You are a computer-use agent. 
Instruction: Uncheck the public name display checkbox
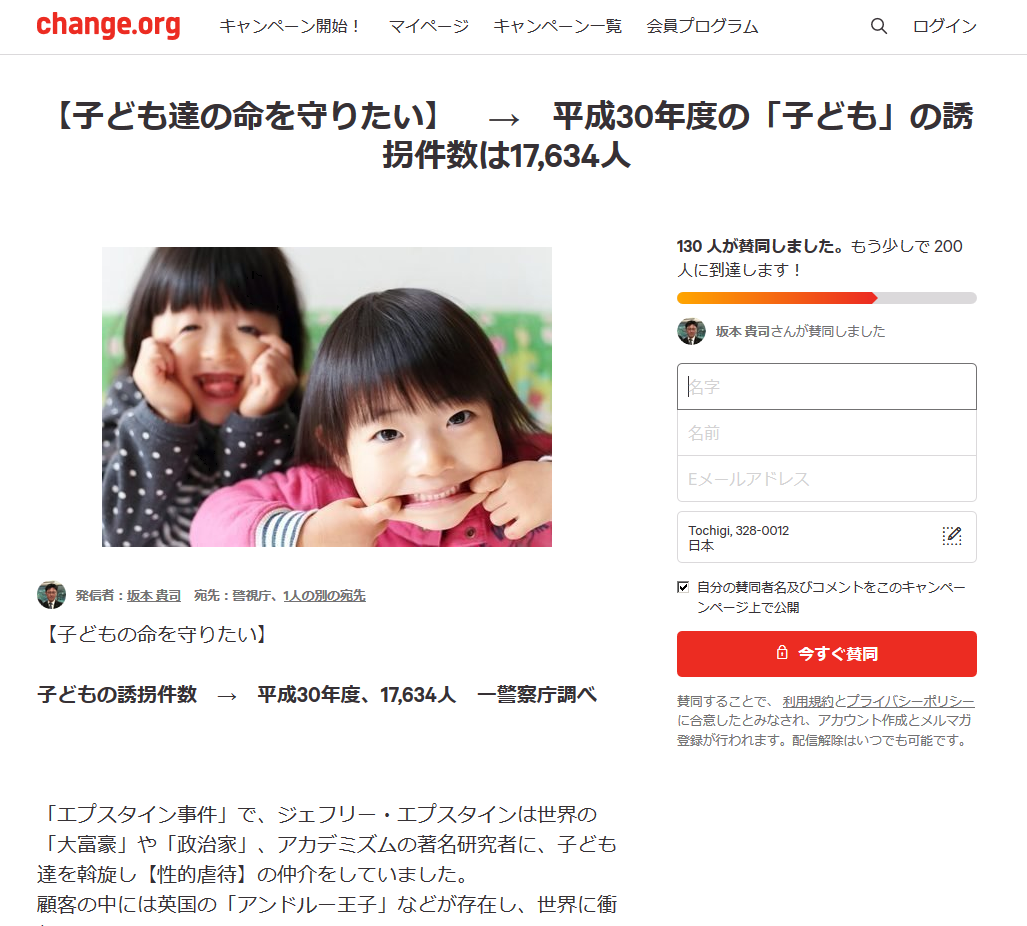pos(682,587)
